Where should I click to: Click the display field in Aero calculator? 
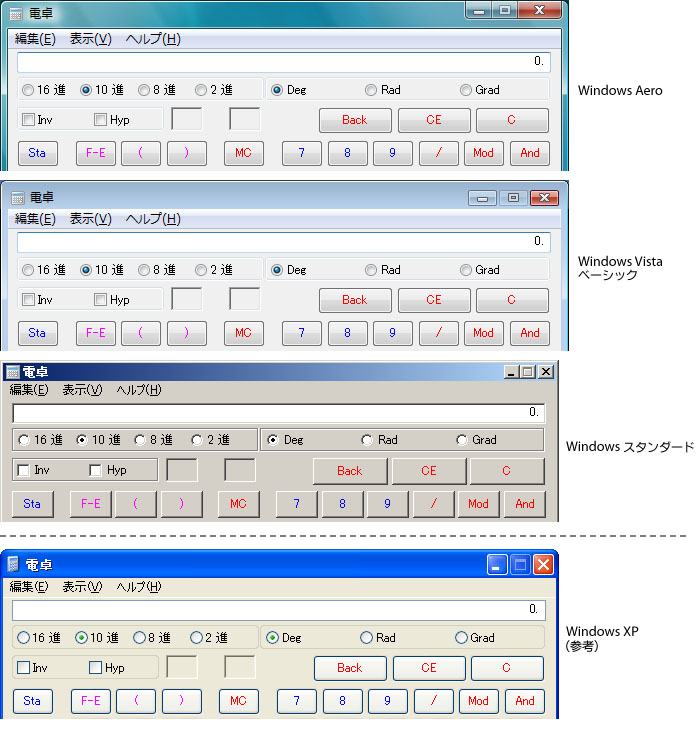284,62
